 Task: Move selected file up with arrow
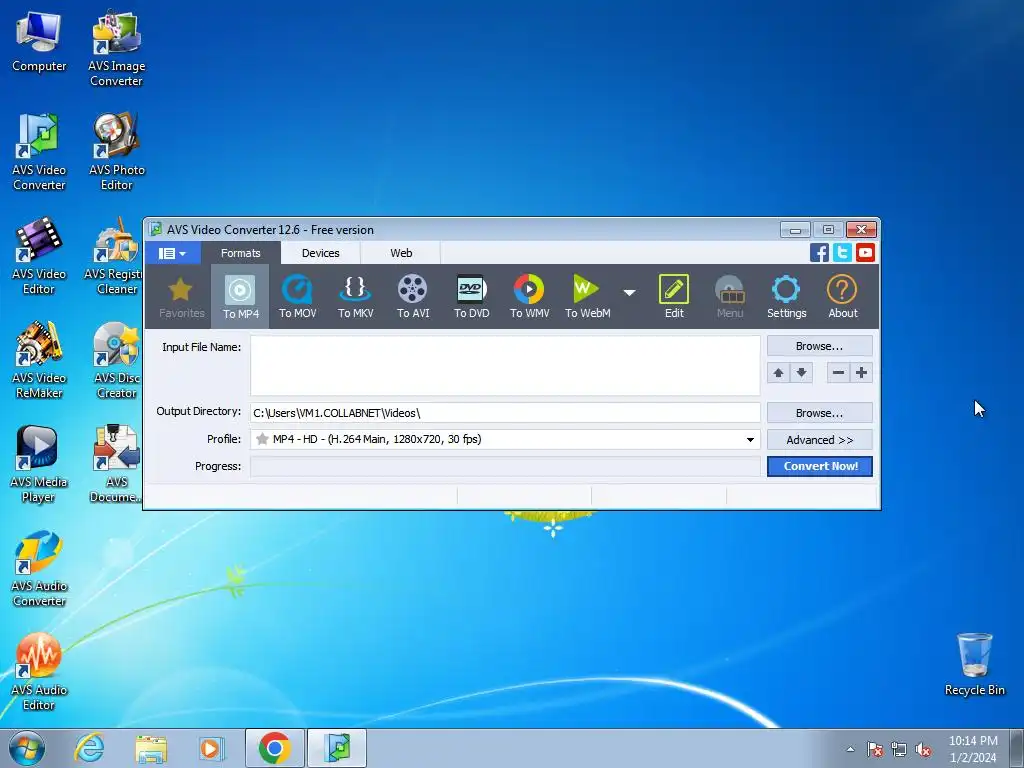778,373
